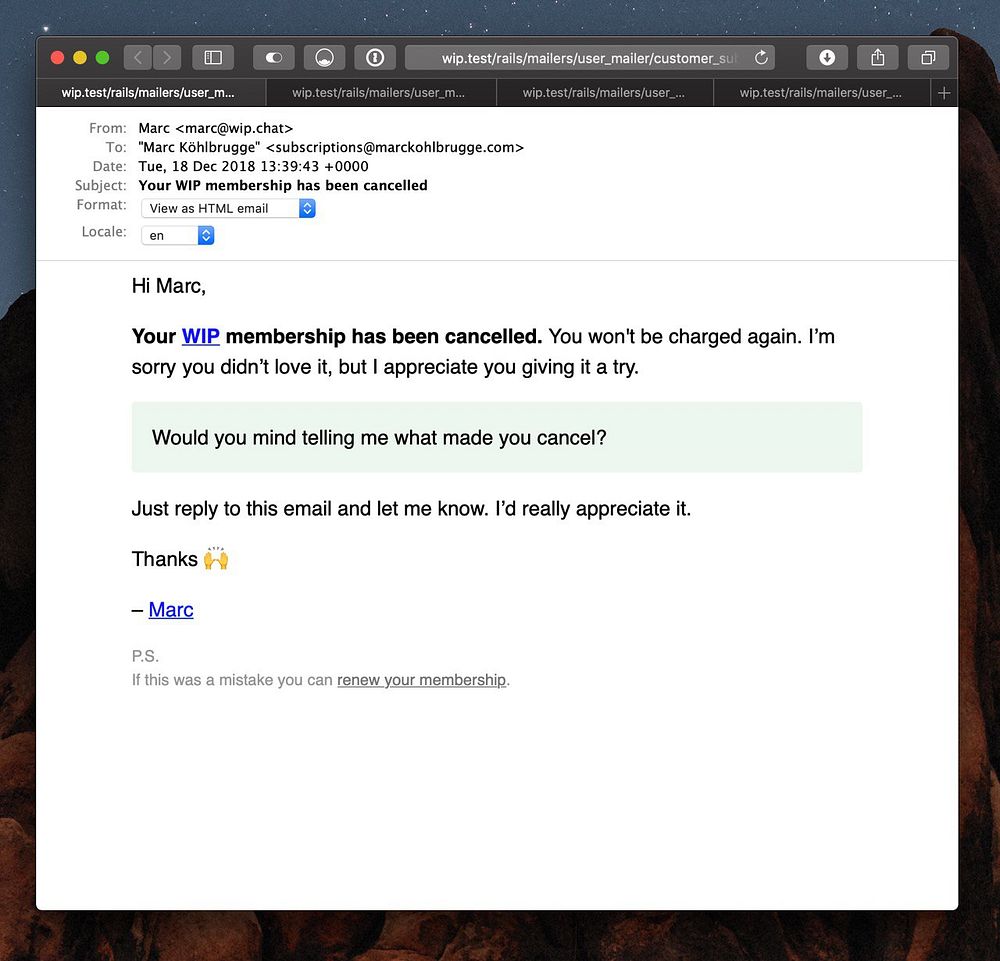Show downloads with the download arrow icon
The height and width of the screenshot is (961, 1000).
click(827, 58)
